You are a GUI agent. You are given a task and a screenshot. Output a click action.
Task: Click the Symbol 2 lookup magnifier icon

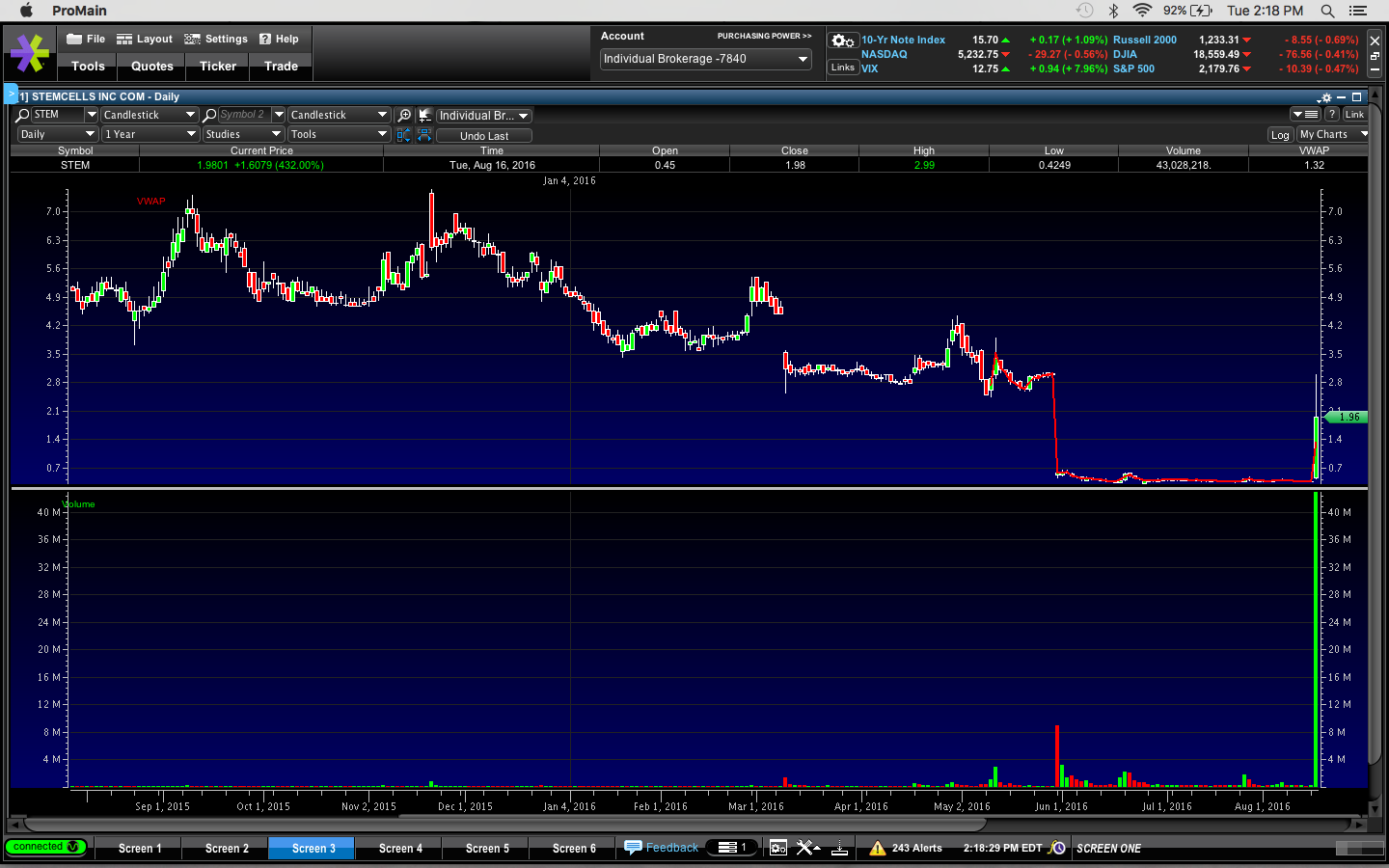click(209, 115)
